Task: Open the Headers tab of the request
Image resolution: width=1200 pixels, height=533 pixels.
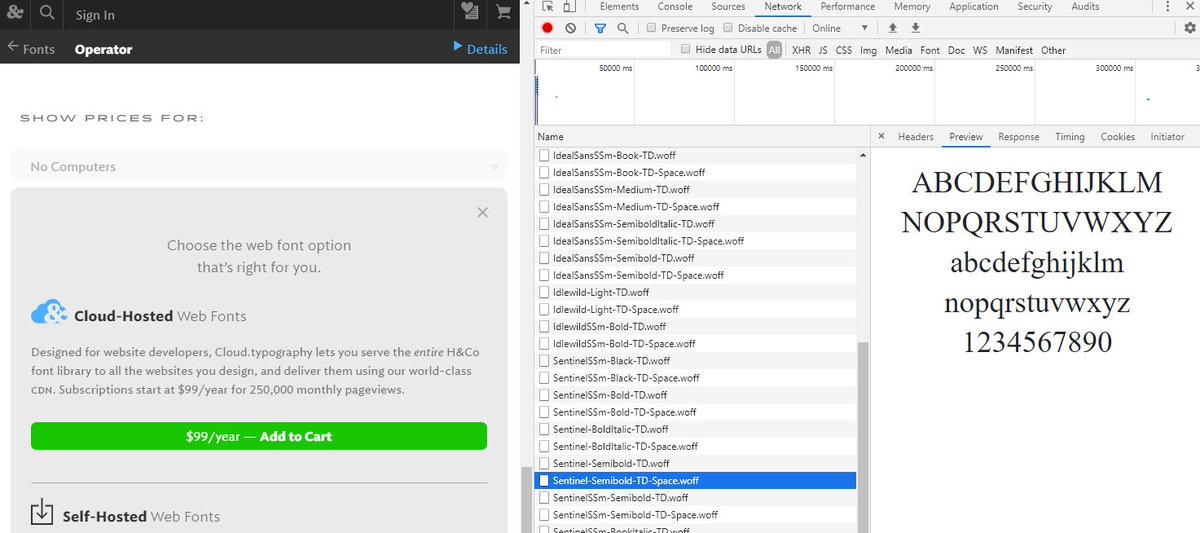Action: click(915, 136)
